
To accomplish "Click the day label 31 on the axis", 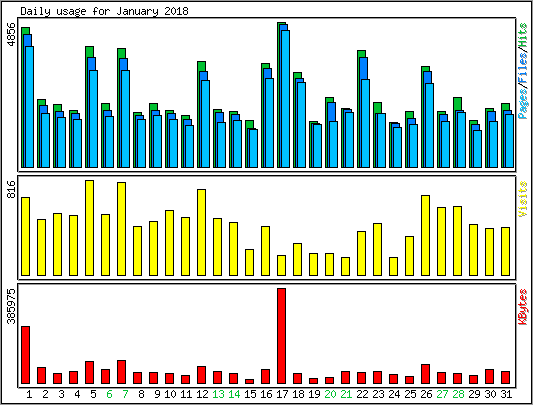I will (x=506, y=394).
